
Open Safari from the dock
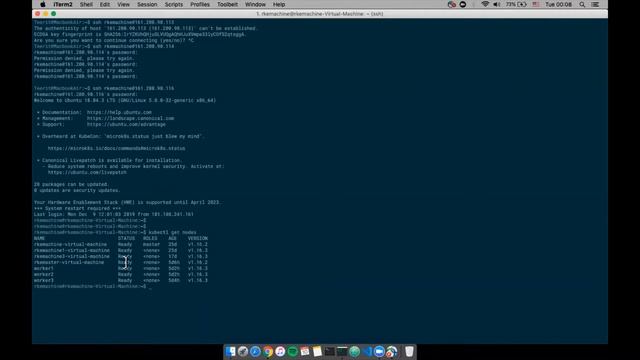coord(256,351)
